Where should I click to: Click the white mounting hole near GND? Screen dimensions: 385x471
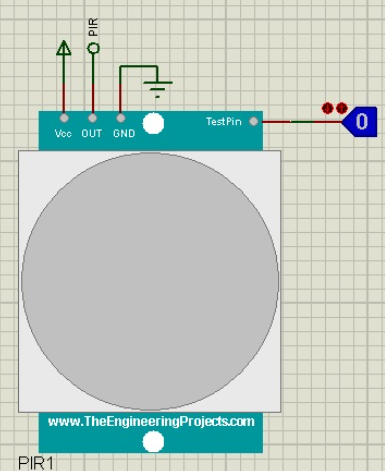click(x=153, y=123)
